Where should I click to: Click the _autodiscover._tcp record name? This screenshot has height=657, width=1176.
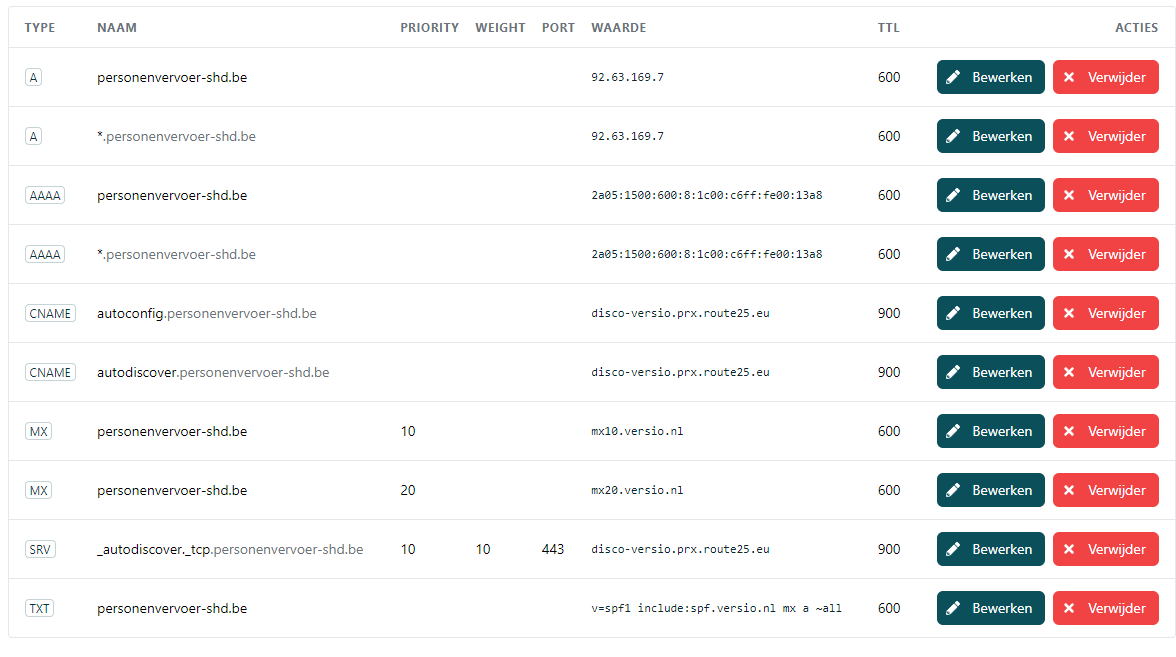tap(230, 549)
